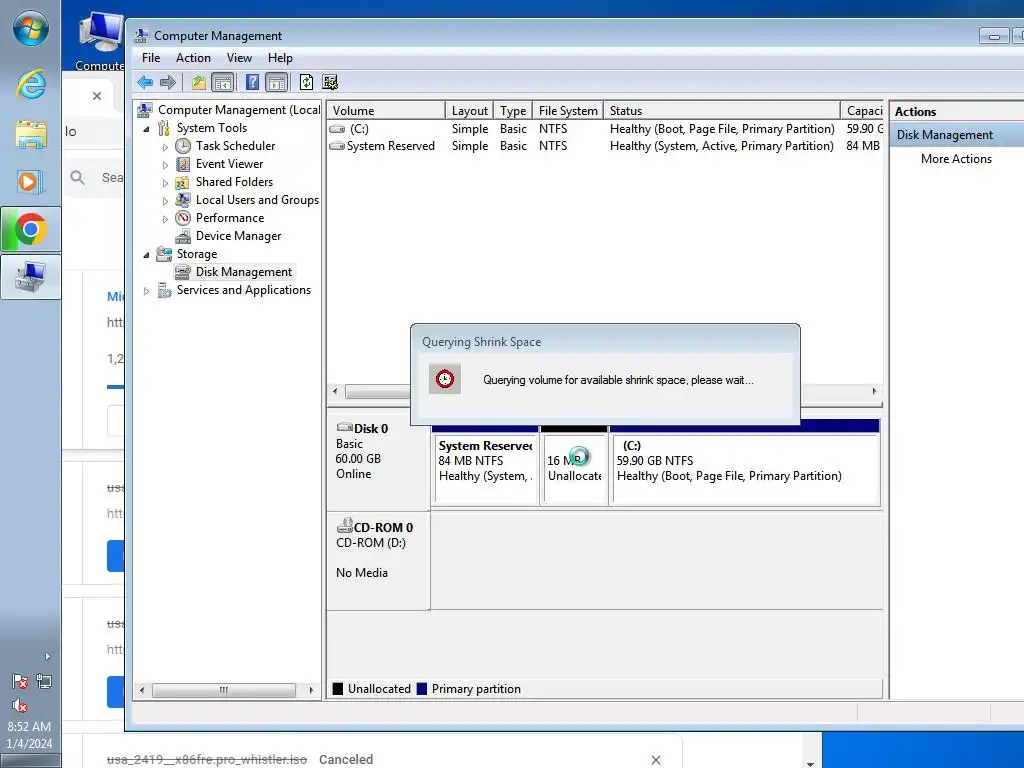This screenshot has width=1024, height=768.
Task: Collapse the System Tools node
Action: 146,129
